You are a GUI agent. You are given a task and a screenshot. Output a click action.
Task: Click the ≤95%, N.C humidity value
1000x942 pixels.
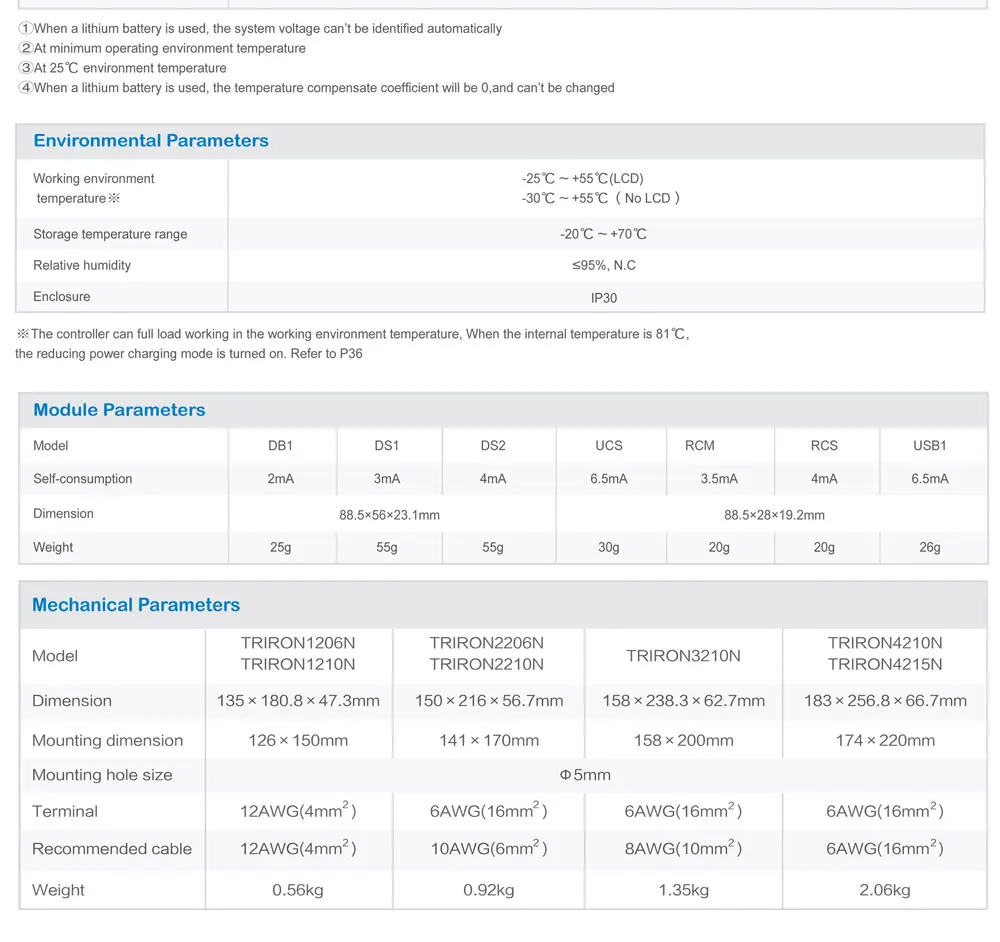point(603,265)
